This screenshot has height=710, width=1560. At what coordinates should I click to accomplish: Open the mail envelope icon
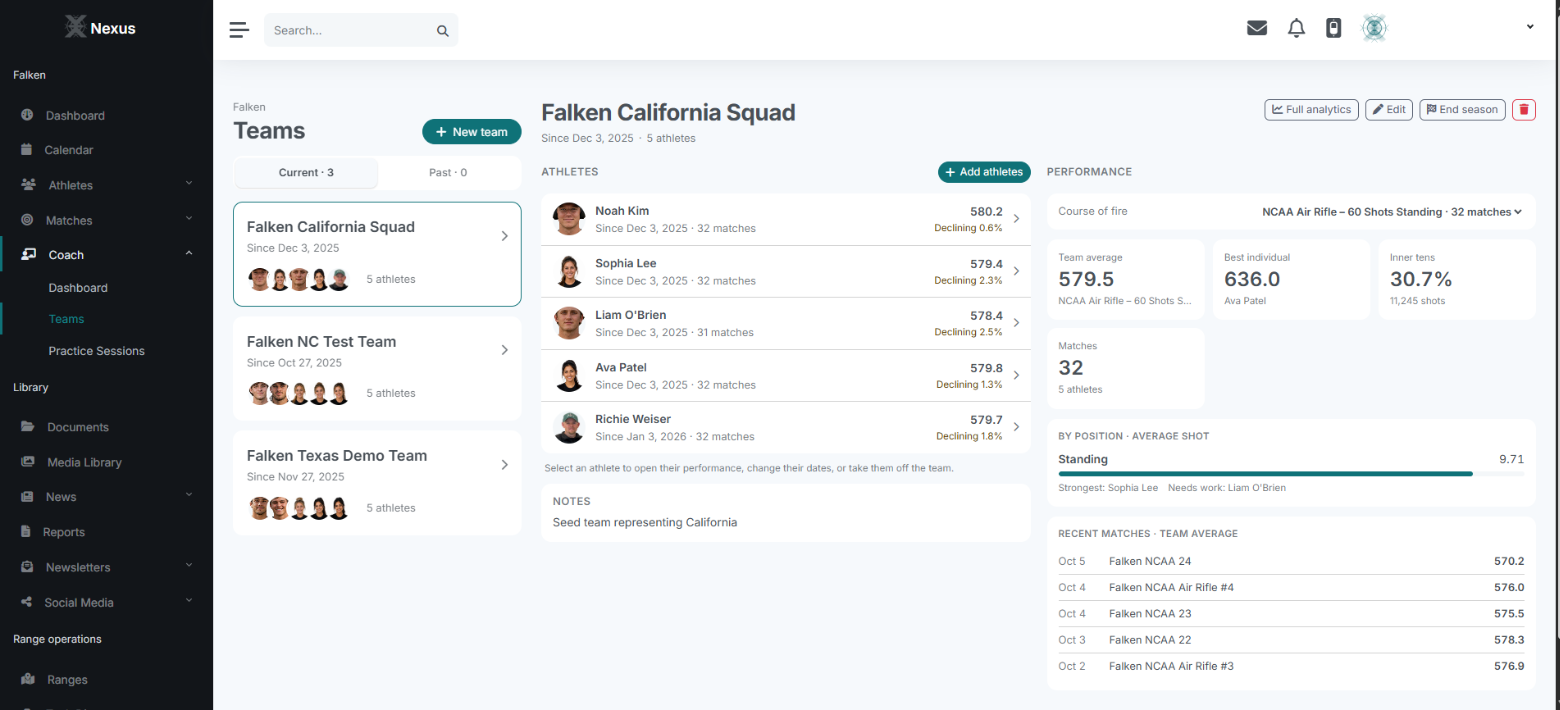[1257, 28]
